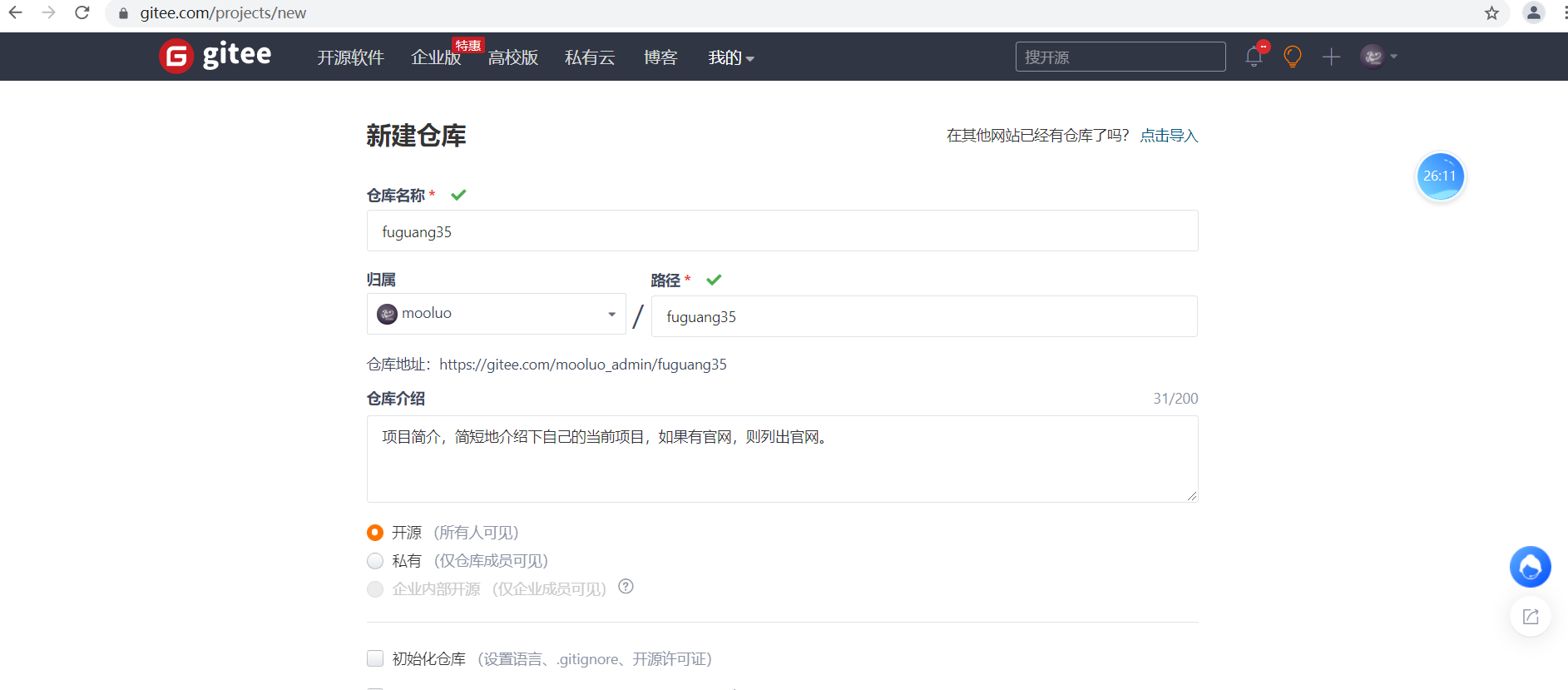Screen dimensions: 1568x690
Task: Click the 仓库介绍 textarea
Action: pyautogui.click(x=782, y=459)
